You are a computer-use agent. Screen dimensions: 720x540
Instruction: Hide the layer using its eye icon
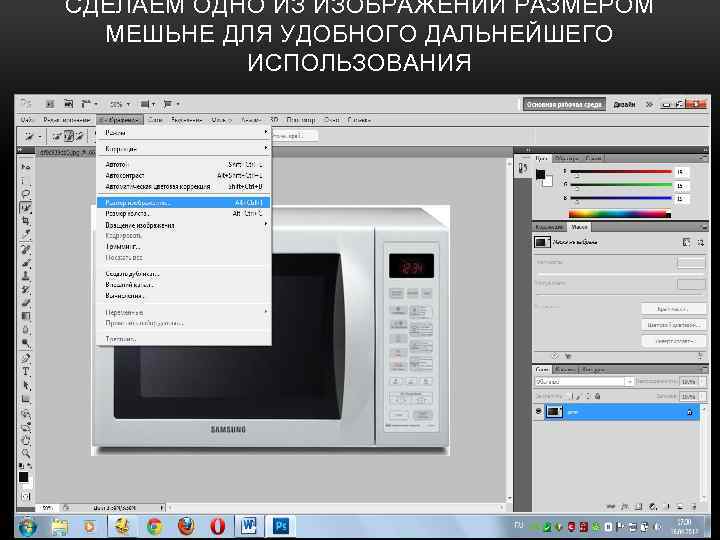[539, 412]
